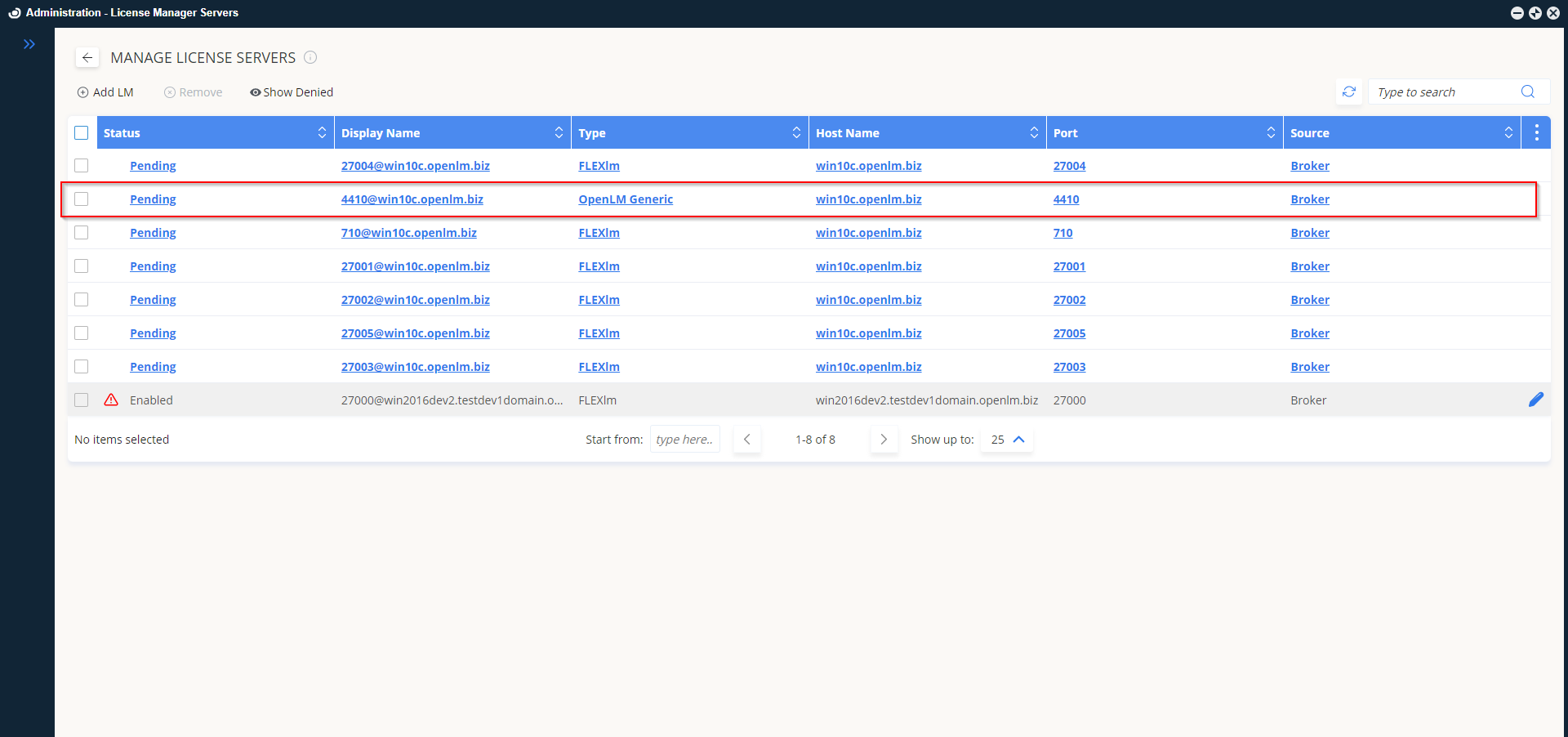Check the select-all checkbox in the header

[81, 132]
